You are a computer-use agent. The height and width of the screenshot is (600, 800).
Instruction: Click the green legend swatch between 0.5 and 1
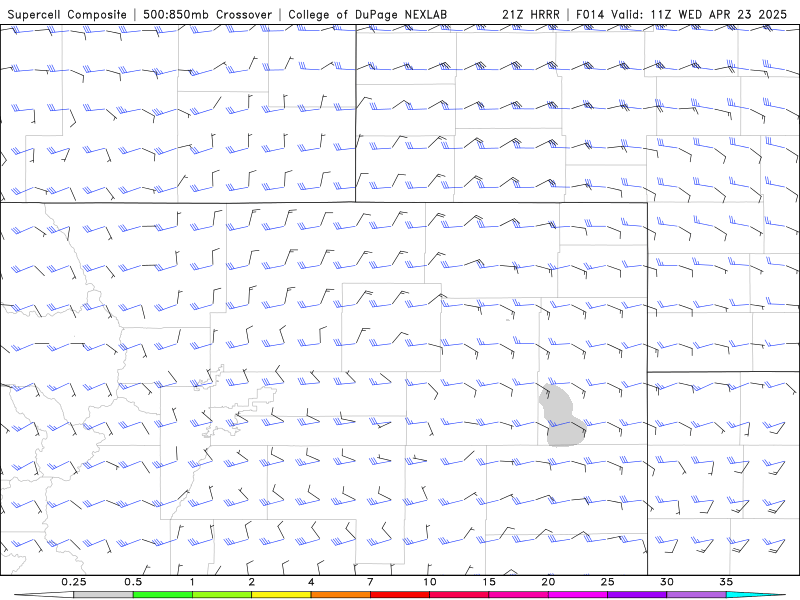(163, 595)
